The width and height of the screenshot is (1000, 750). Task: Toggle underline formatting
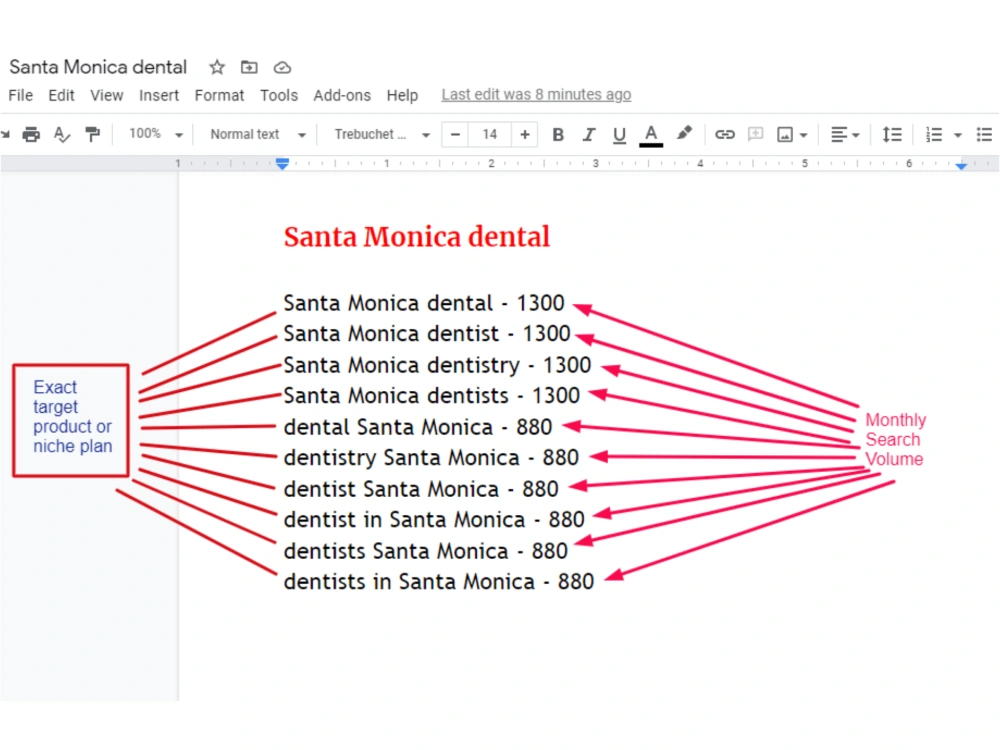(x=619, y=135)
